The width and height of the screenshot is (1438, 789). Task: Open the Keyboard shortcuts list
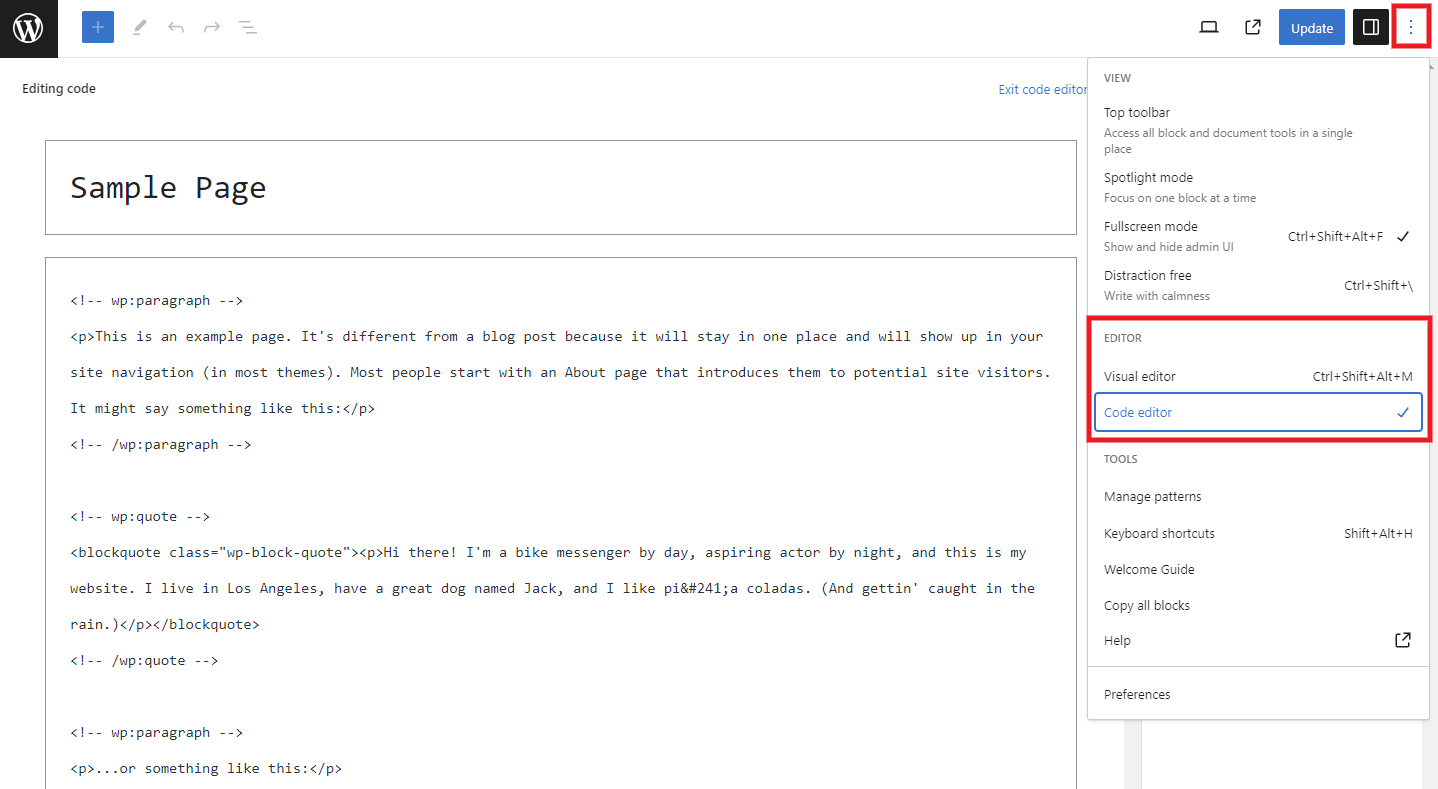[x=1159, y=533]
